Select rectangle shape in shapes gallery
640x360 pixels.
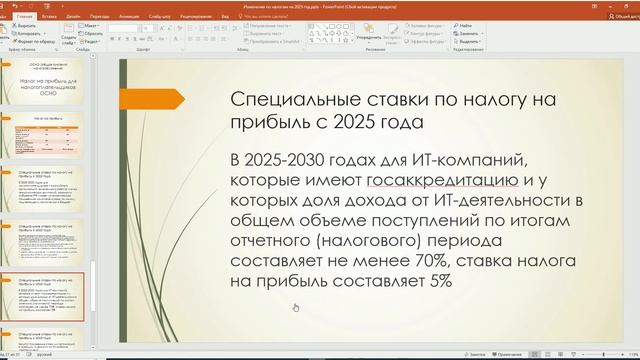click(332, 27)
